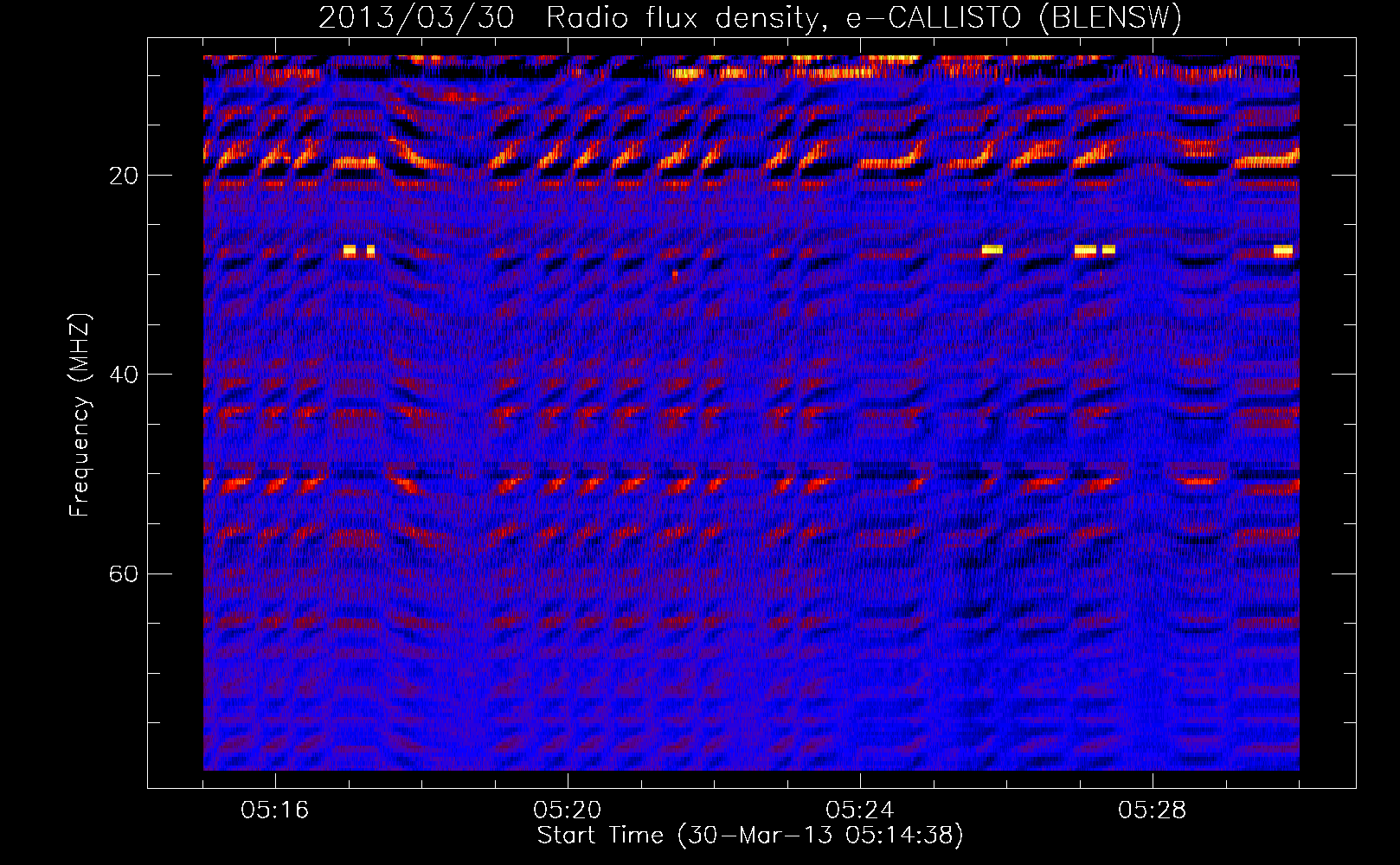This screenshot has height=865, width=1400.
Task: Click the 'Frequency (MHZ)' axis label
Action: click(80, 415)
